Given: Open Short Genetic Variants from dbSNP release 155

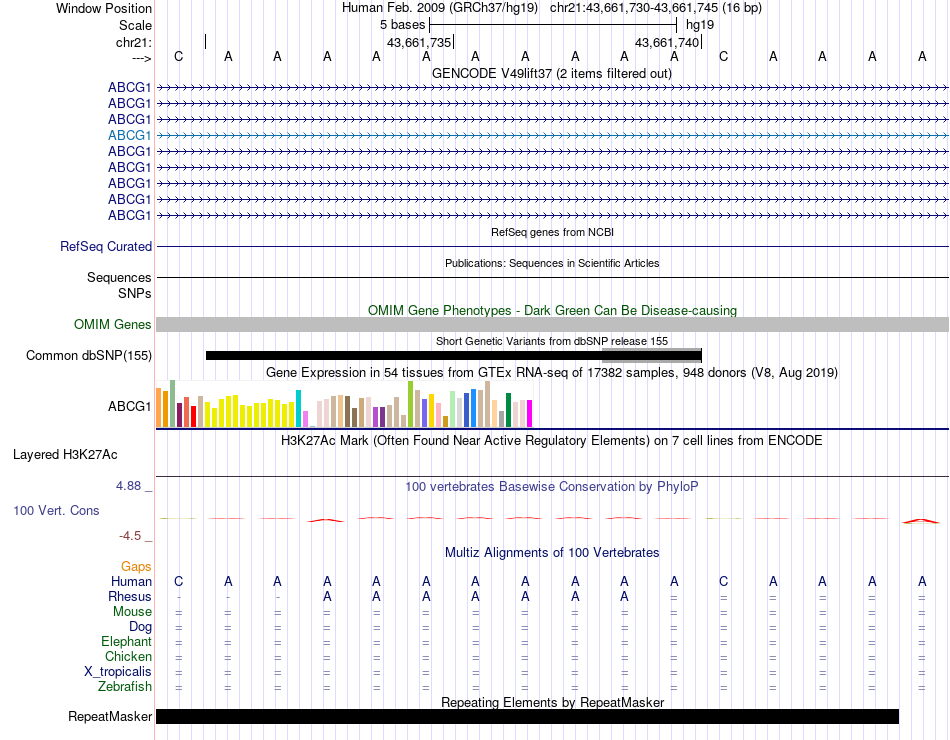Looking at the screenshot, I should (x=552, y=341).
